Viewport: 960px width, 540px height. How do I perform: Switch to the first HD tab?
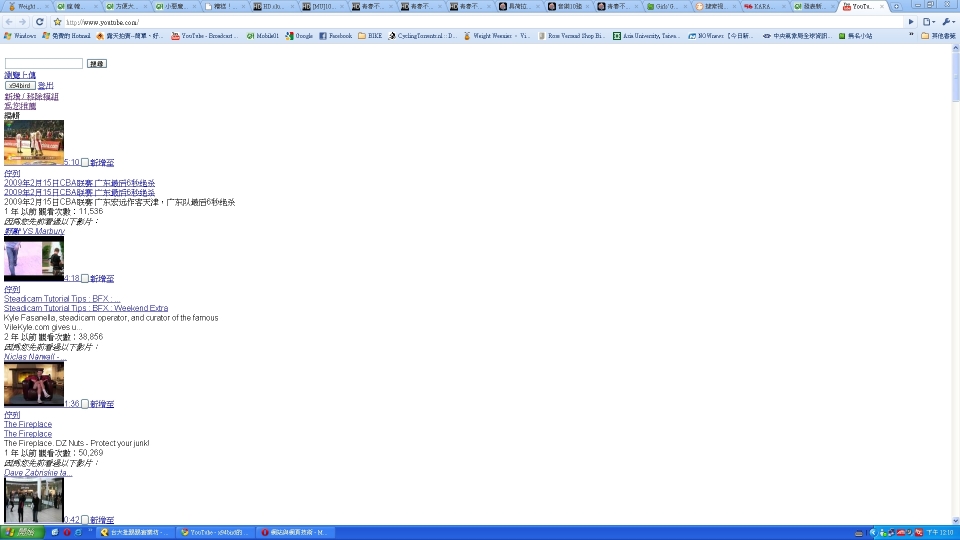pos(272,6)
